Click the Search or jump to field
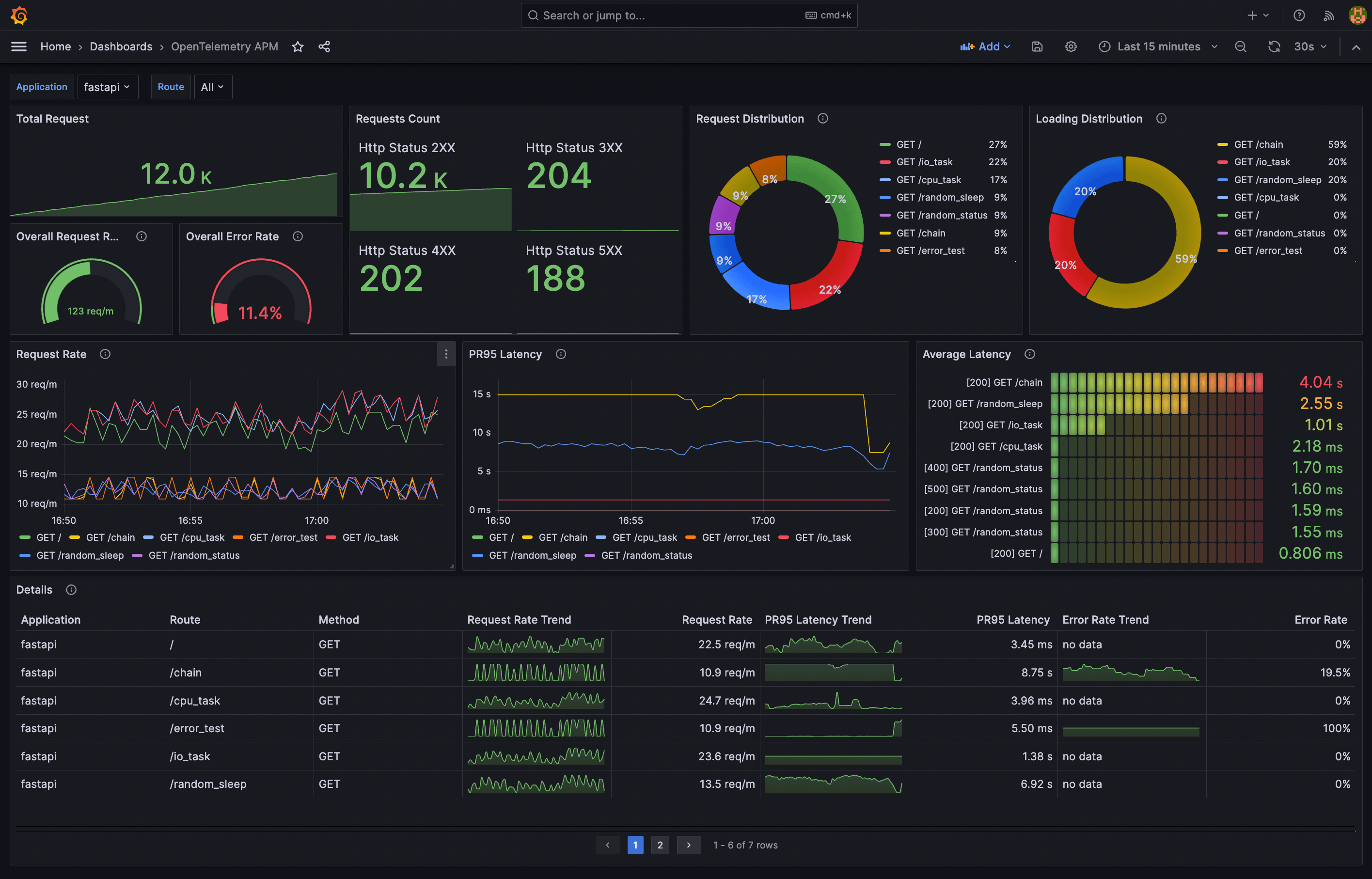 tap(688, 16)
